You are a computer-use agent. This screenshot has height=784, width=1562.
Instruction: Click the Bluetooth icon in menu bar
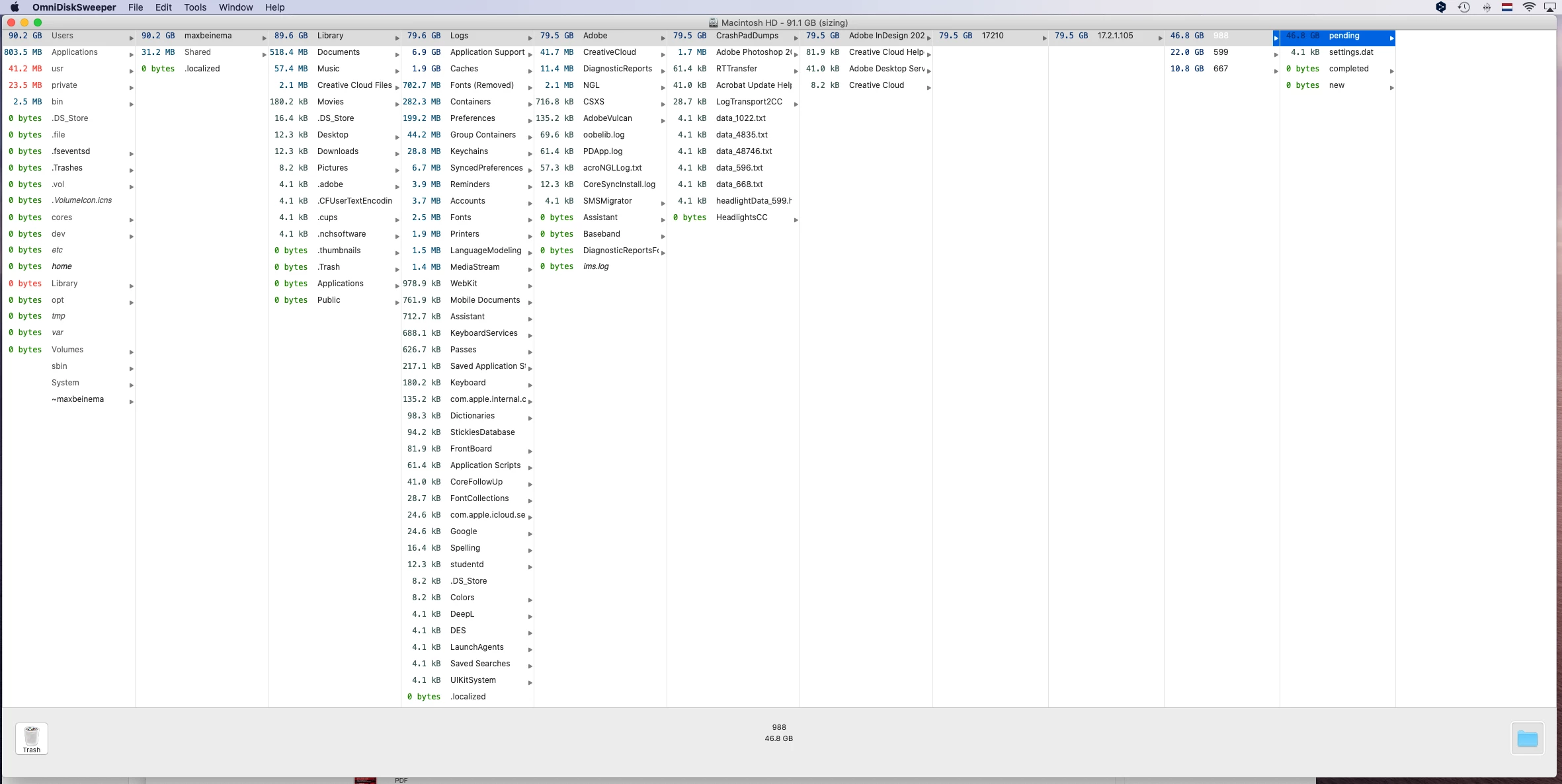point(1486,7)
